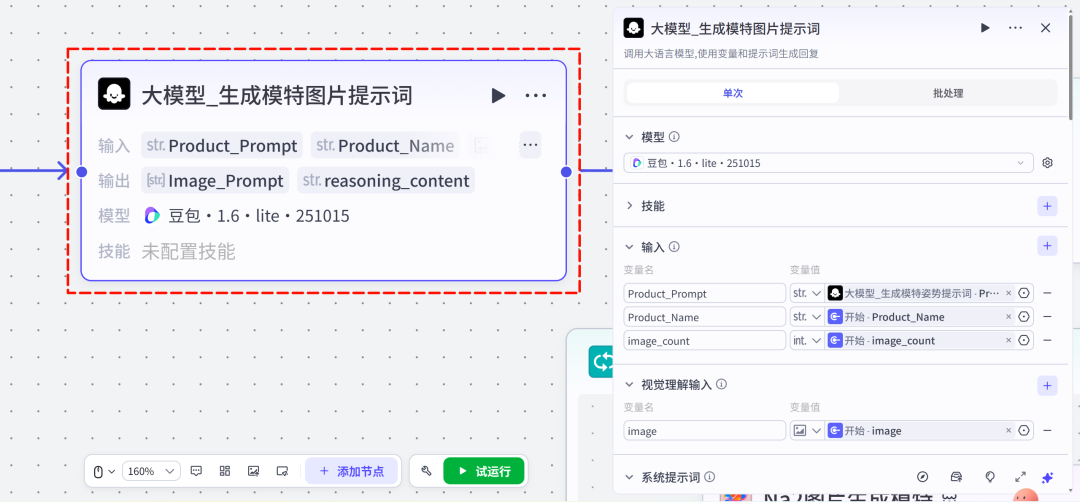View info tooltip for 视觉理解输入
The width and height of the screenshot is (1080, 502).
[722, 385]
